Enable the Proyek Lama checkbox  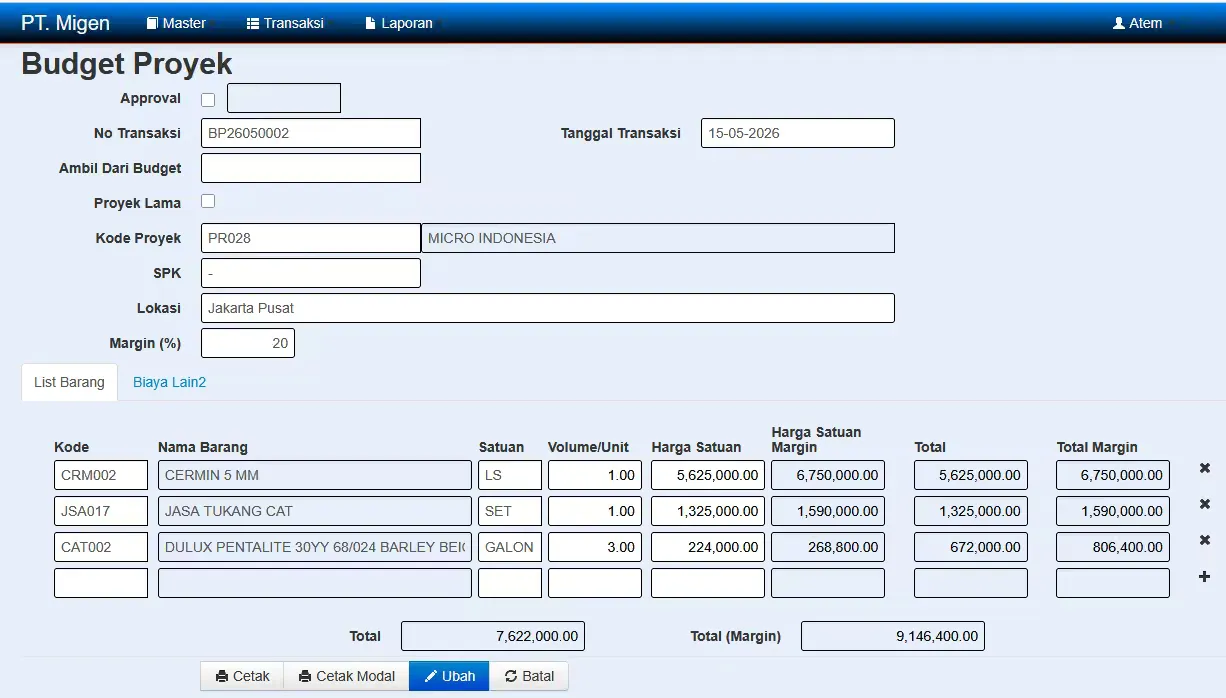click(x=208, y=201)
